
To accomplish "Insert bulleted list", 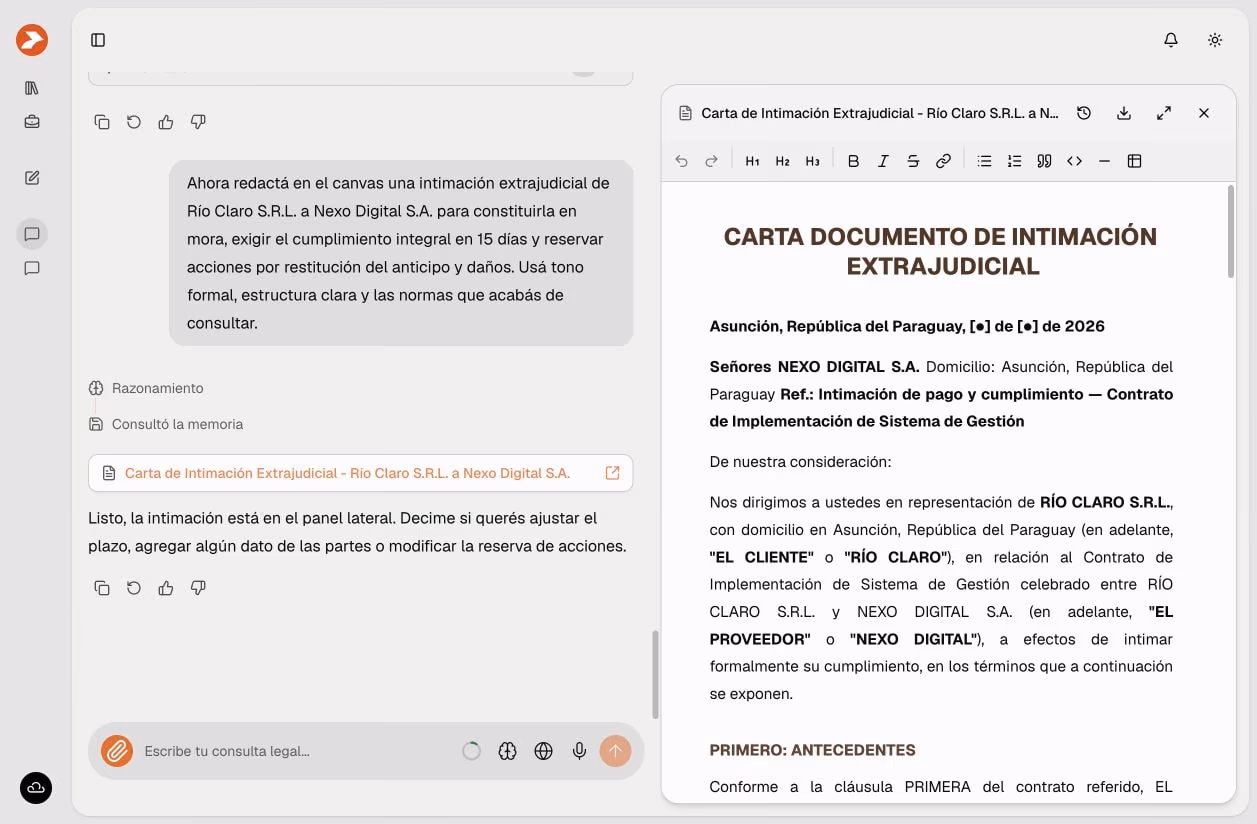I will pos(984,161).
